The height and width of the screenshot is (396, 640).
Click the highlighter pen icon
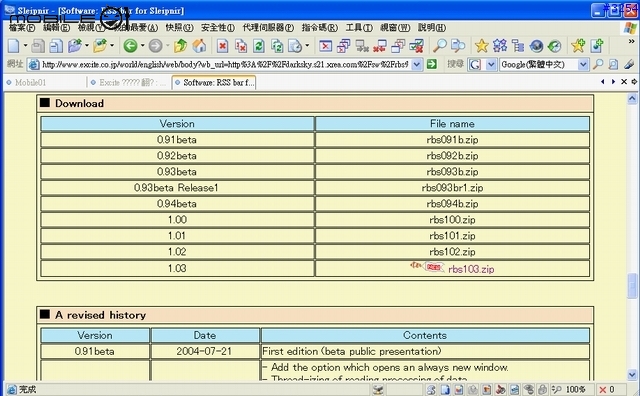point(629,65)
